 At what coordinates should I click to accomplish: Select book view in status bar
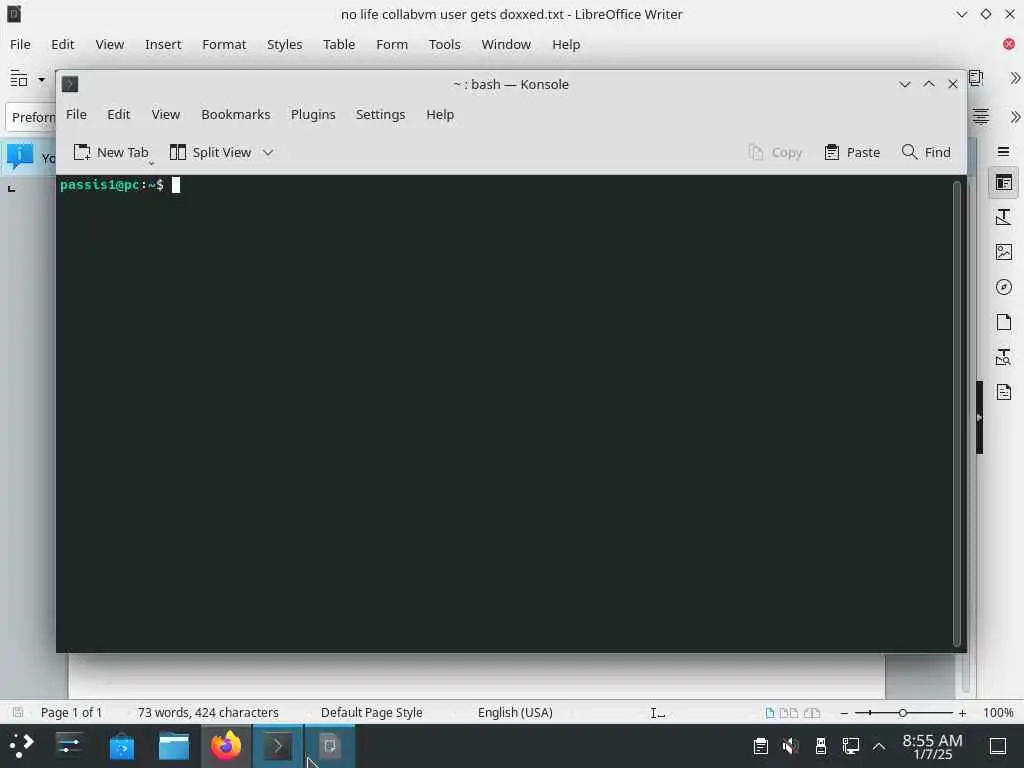[812, 713]
